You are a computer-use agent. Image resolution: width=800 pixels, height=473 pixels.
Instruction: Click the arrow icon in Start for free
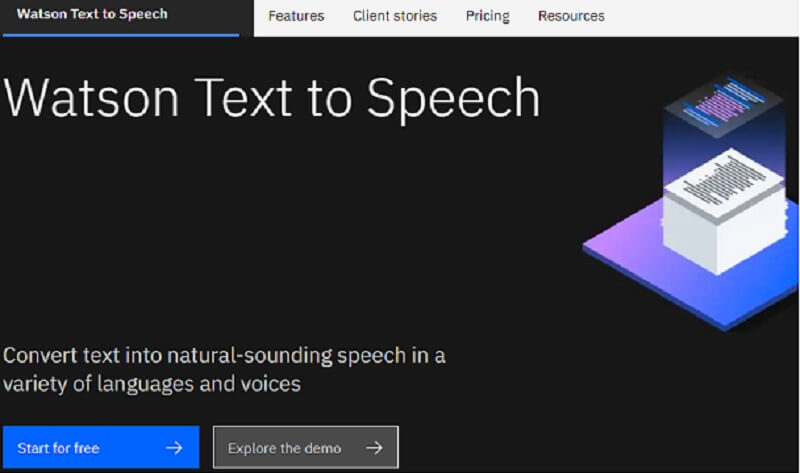174,448
